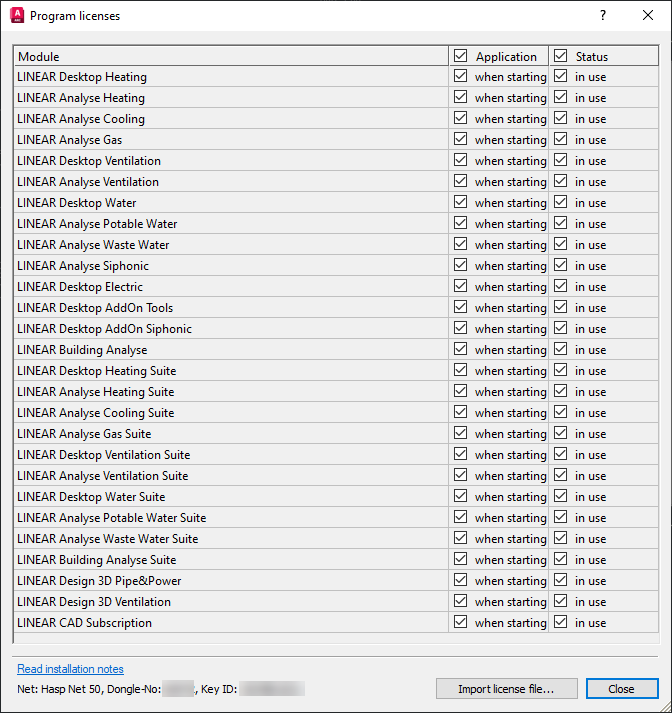Toggle Status checkbox for LINEAR CAD Subscription

[560, 621]
